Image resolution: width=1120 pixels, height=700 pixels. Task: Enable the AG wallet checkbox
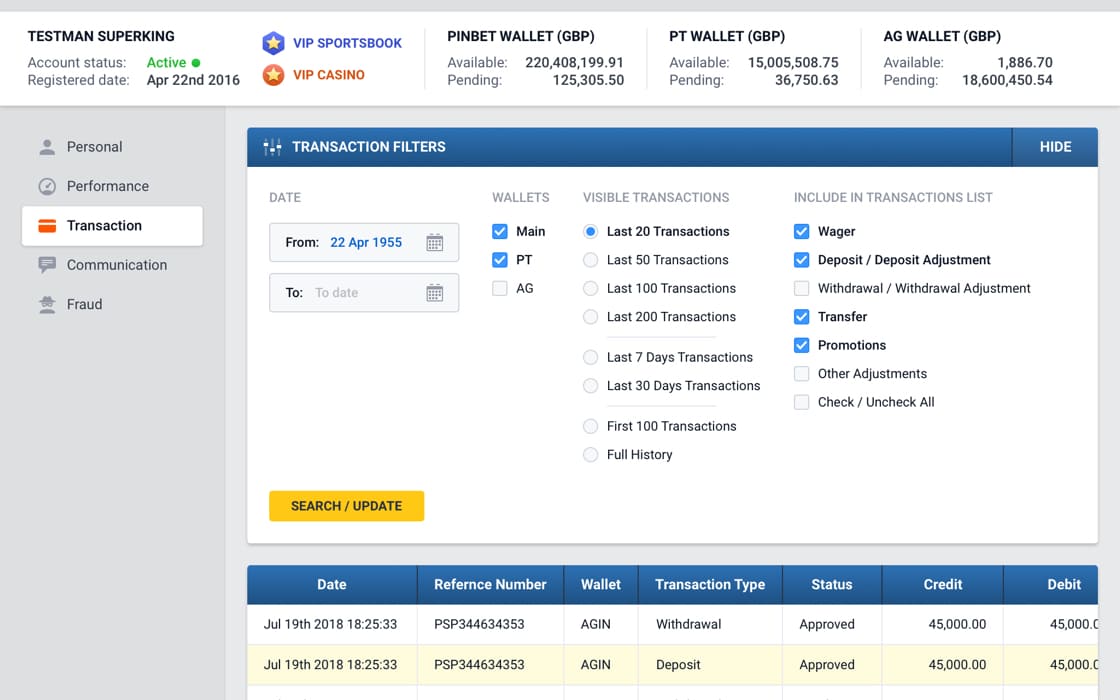coord(500,289)
